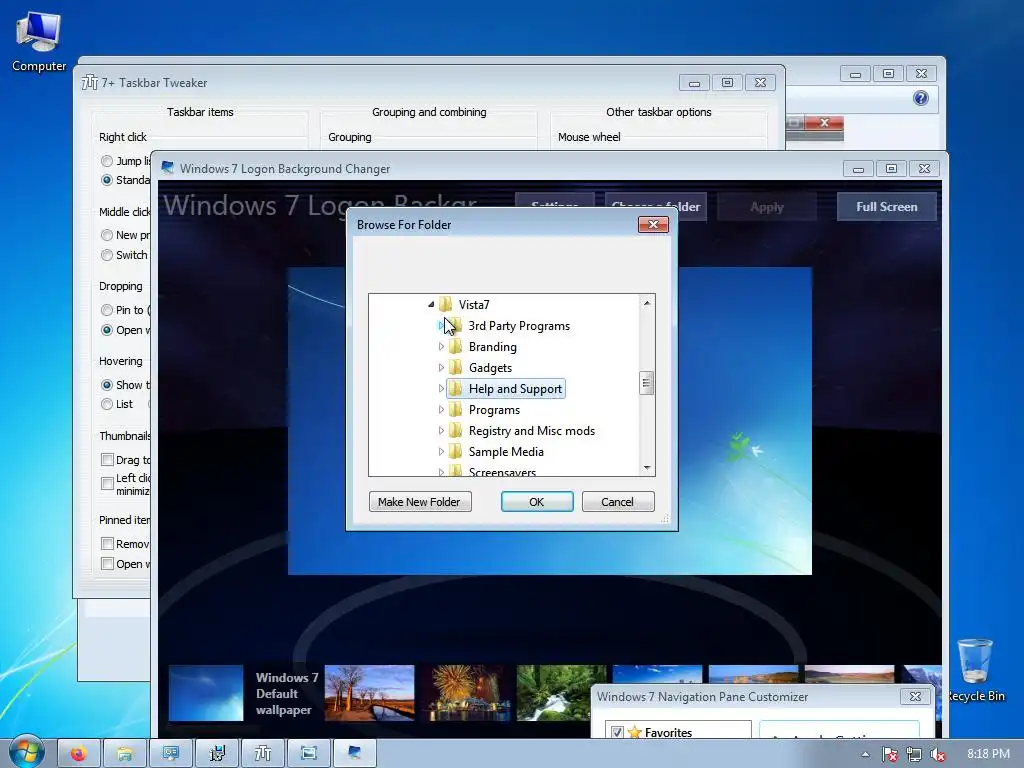Select the Open with dropping radio button
Screen dimensions: 1024x768
point(107,330)
